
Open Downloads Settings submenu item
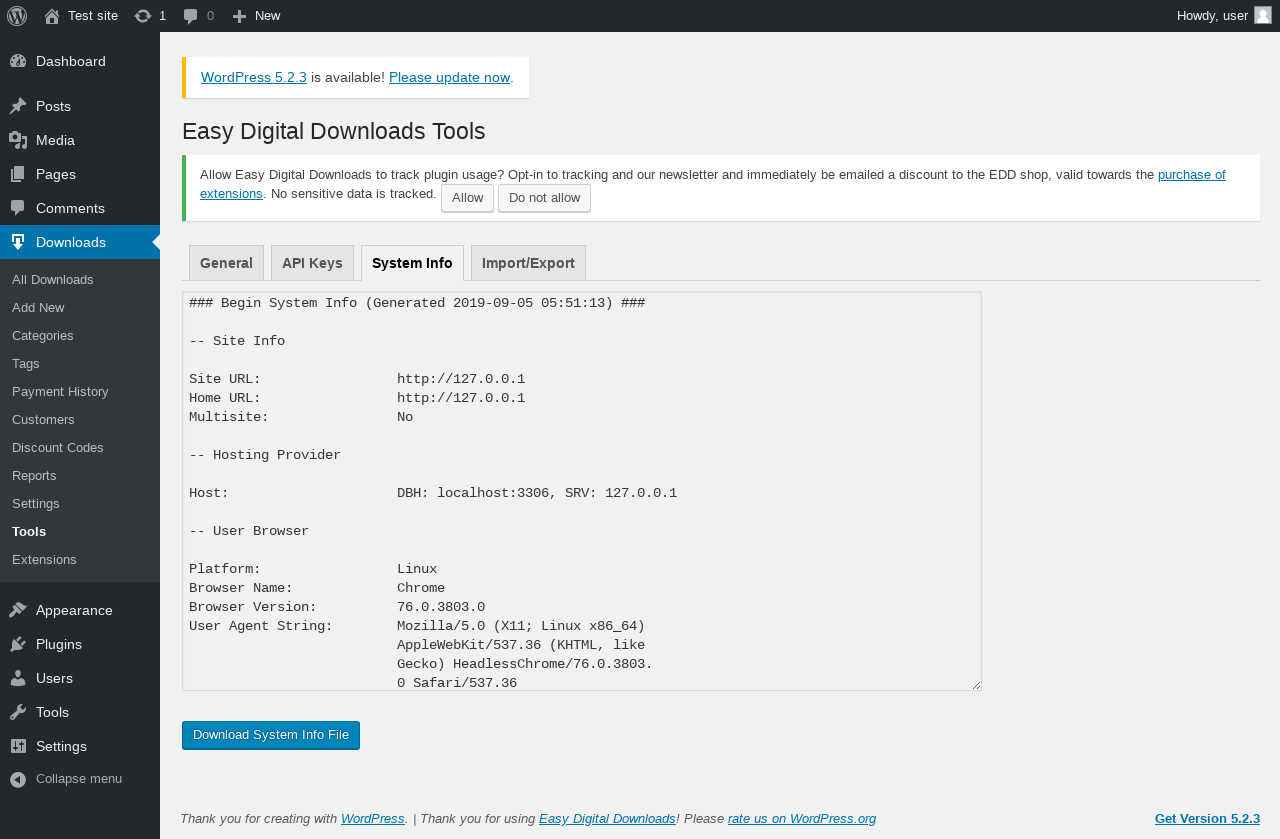tap(36, 503)
